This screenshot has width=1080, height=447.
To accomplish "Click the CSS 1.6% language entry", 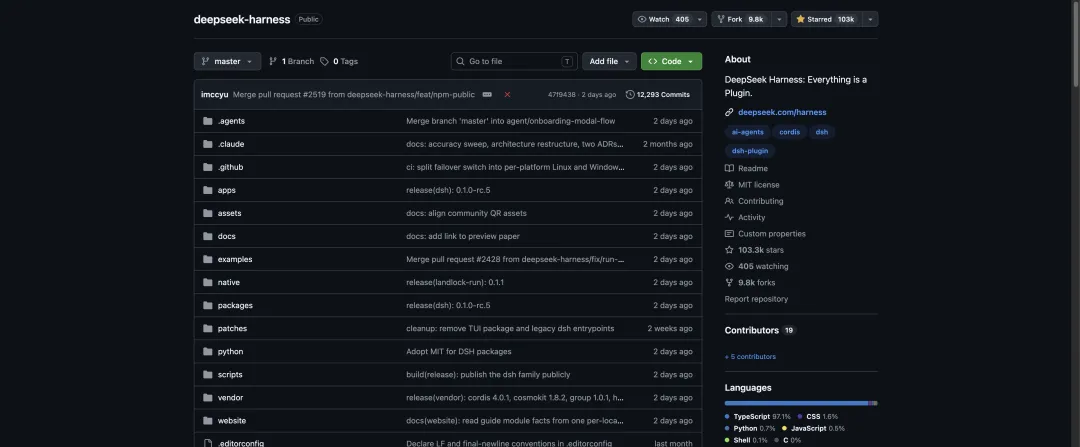I will pos(818,417).
